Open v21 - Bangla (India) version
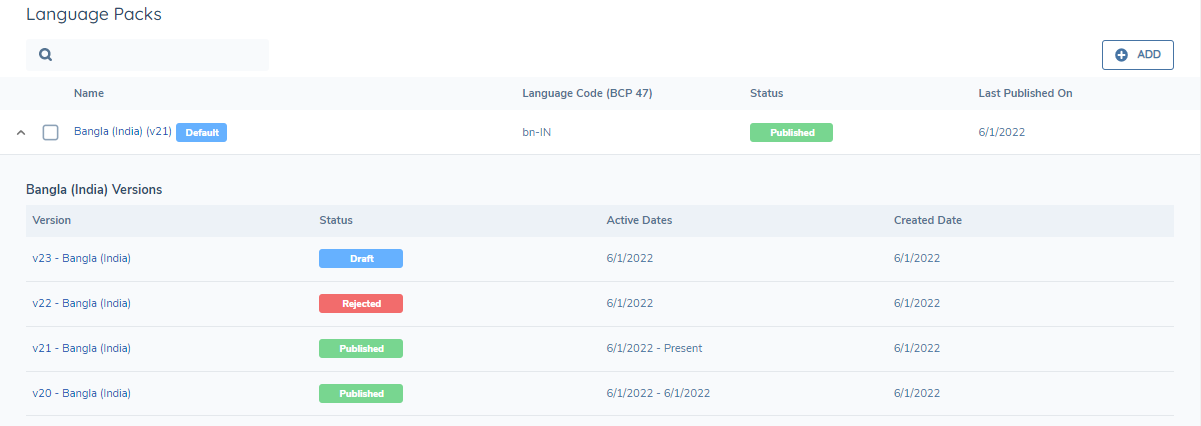 pos(81,348)
